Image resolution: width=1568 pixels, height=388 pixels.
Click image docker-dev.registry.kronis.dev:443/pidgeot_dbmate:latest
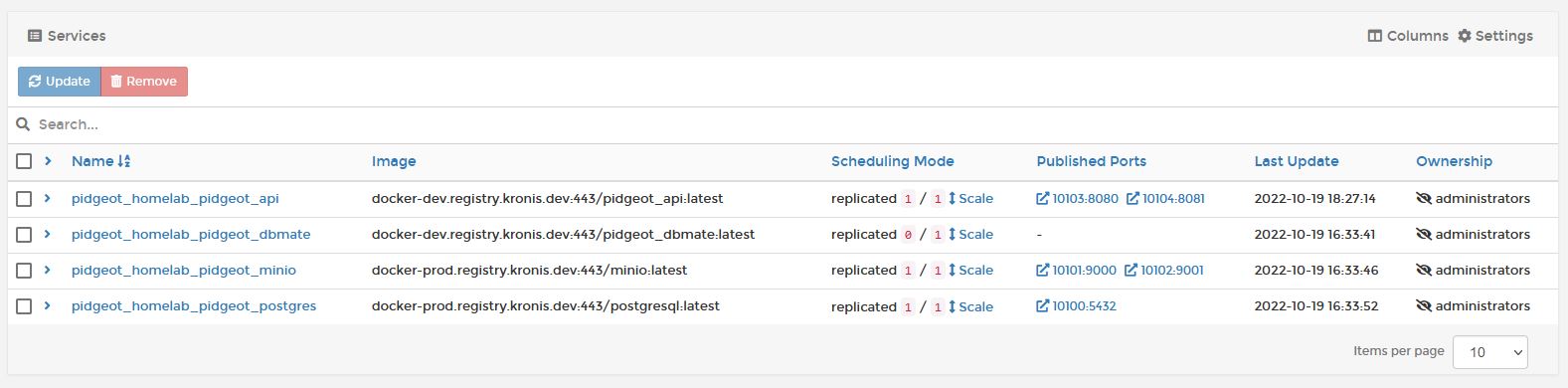pos(564,235)
